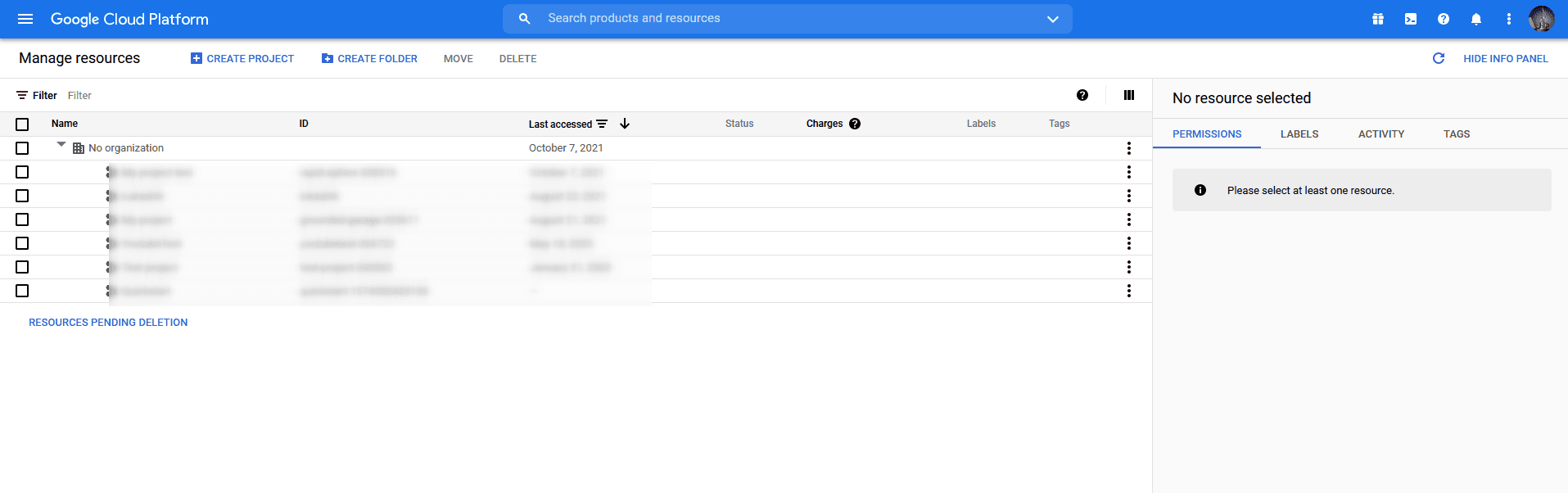This screenshot has width=1568, height=493.
Task: Sort by the Last accessed column header
Action: tap(560, 124)
